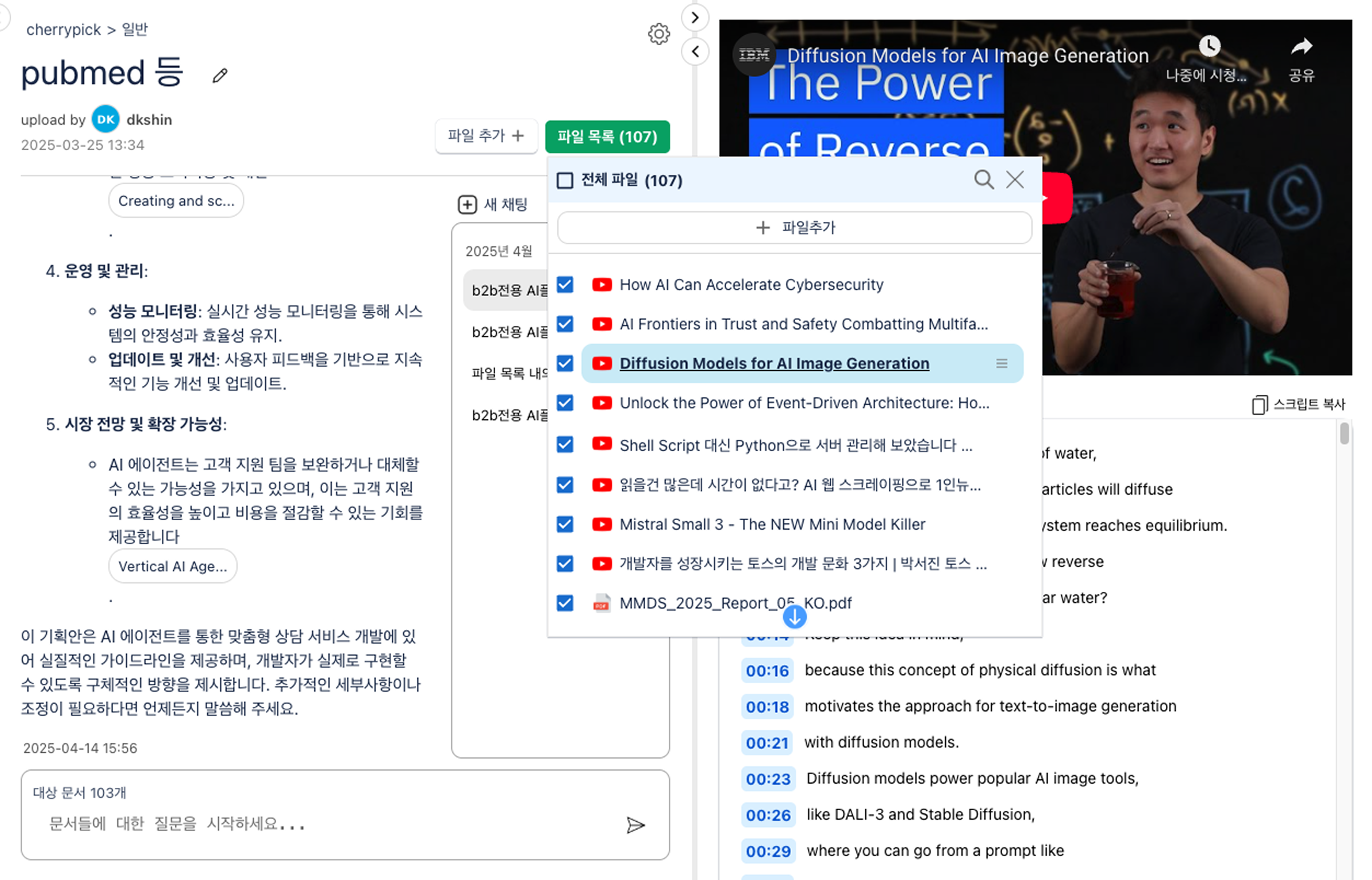Screen dimensions: 1372x880
Task: Click the transcript panel scrollbar
Action: click(x=1344, y=434)
